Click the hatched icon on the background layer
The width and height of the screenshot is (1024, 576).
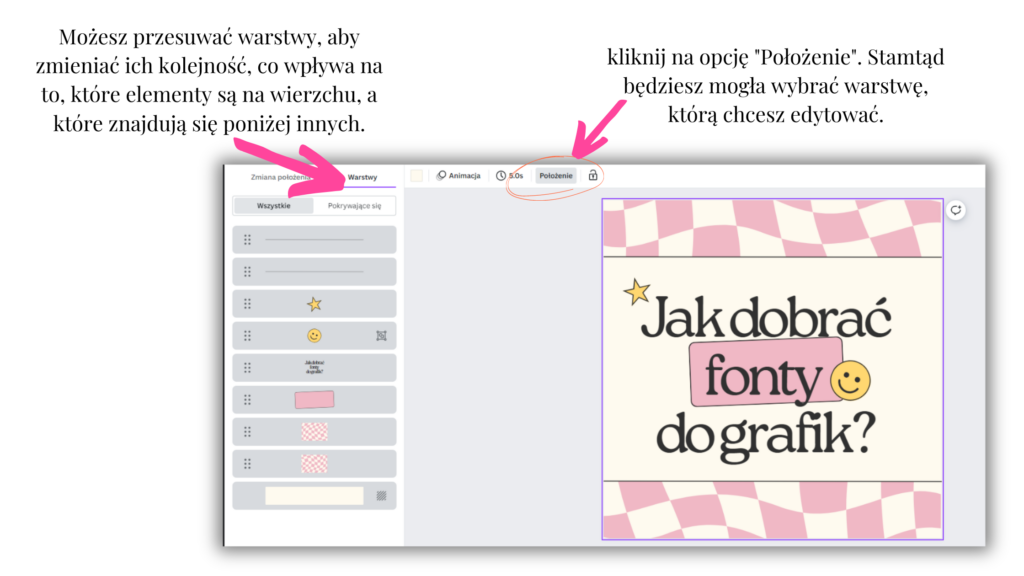pos(381,496)
